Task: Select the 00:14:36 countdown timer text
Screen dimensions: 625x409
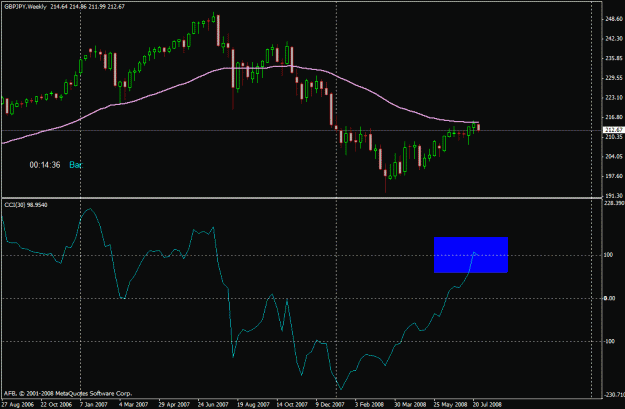Action: coord(45,165)
